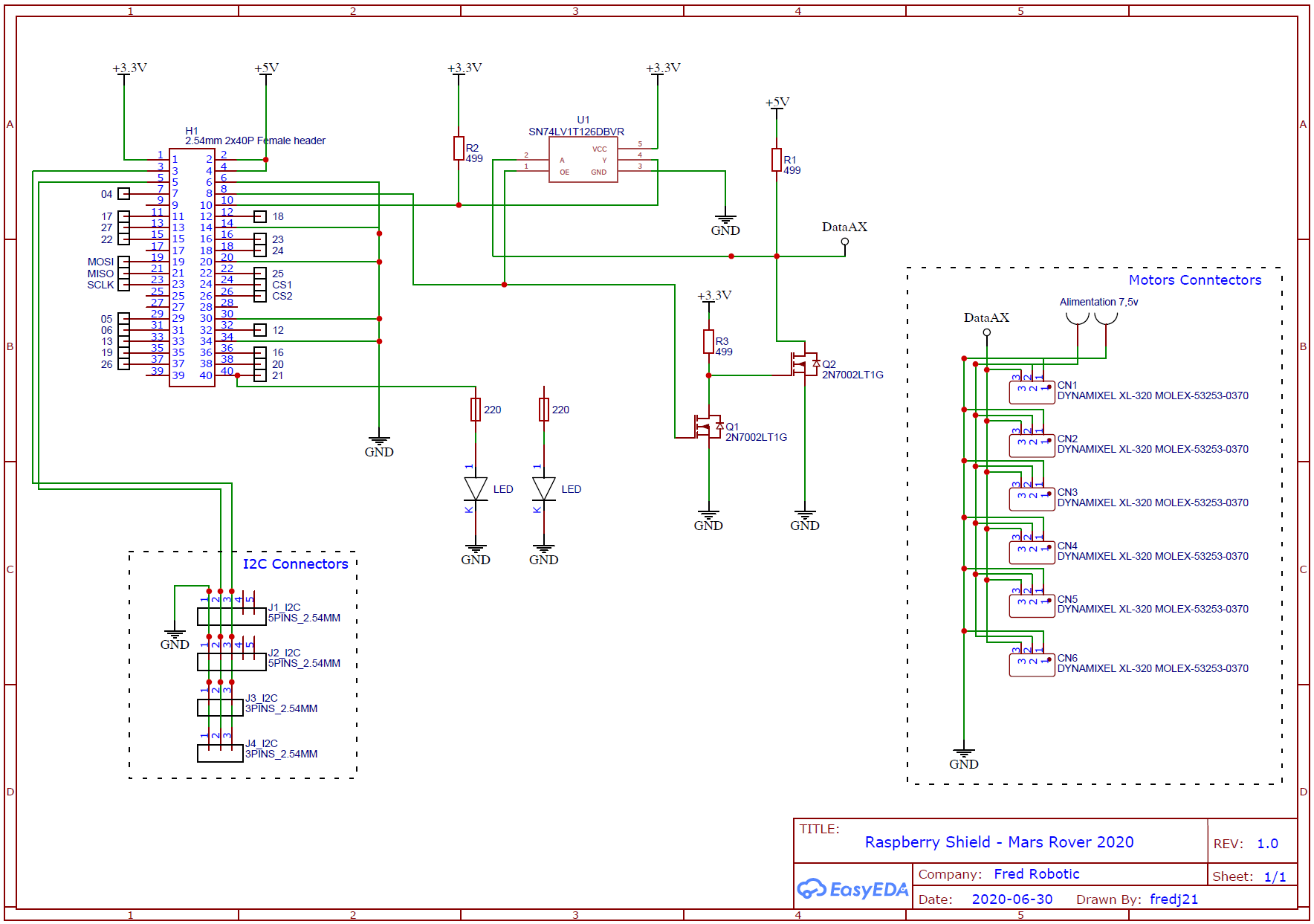Select the U1 SN74LV1T126DBVR chip symbol

(x=583, y=160)
